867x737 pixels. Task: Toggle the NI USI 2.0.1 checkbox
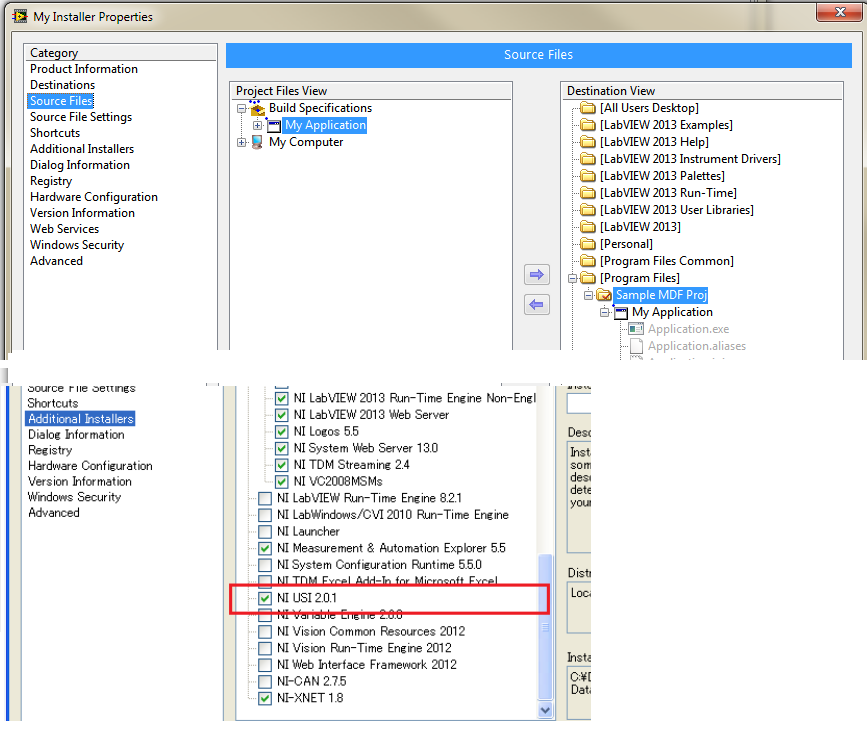tap(265, 598)
